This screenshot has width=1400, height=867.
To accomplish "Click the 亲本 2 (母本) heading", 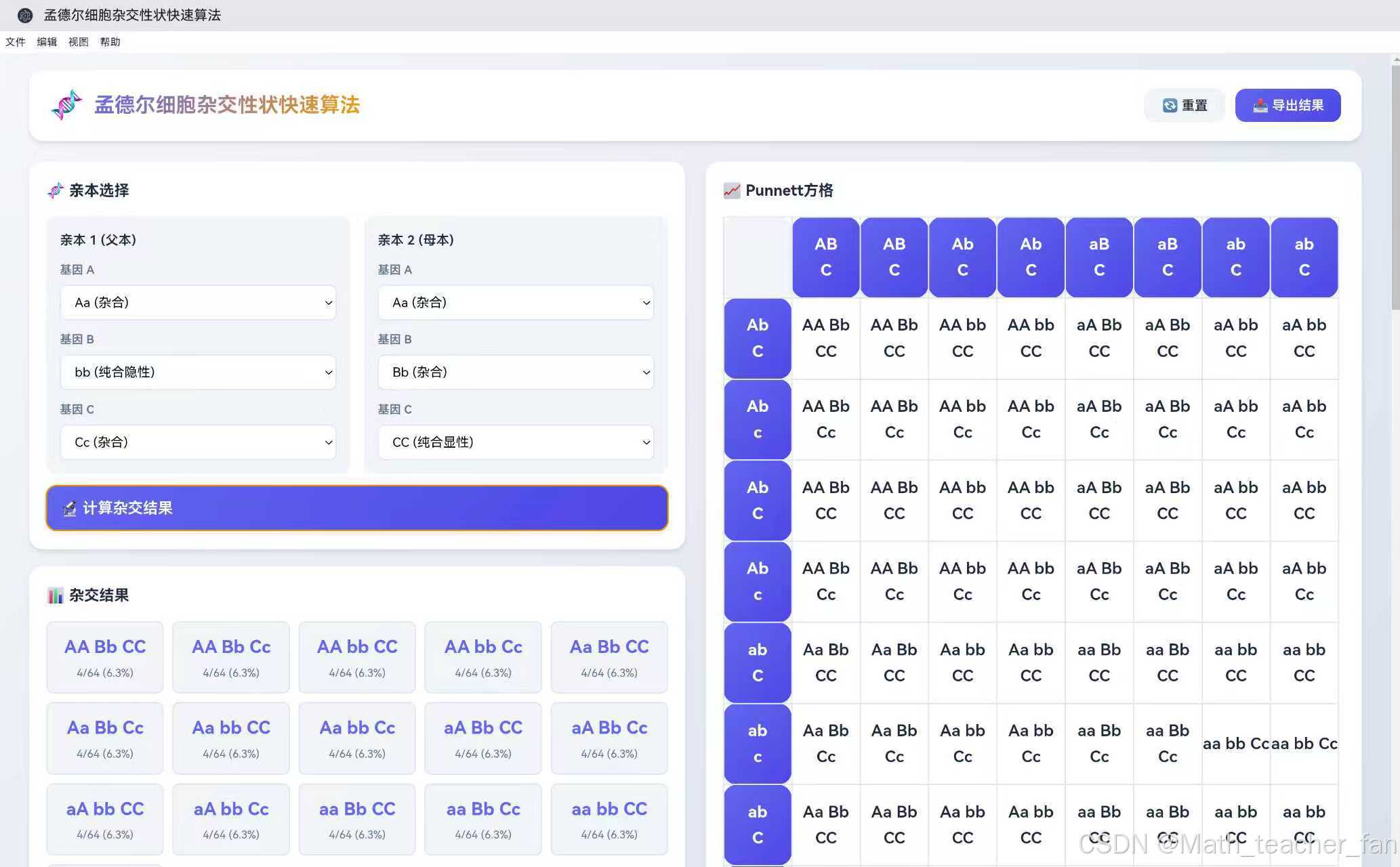I will pos(416,240).
